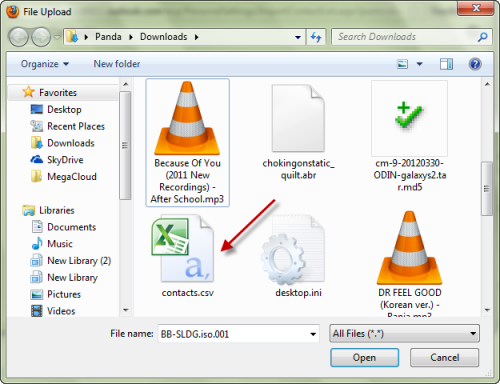
Task: Click New folder in the toolbar
Action: [x=117, y=64]
